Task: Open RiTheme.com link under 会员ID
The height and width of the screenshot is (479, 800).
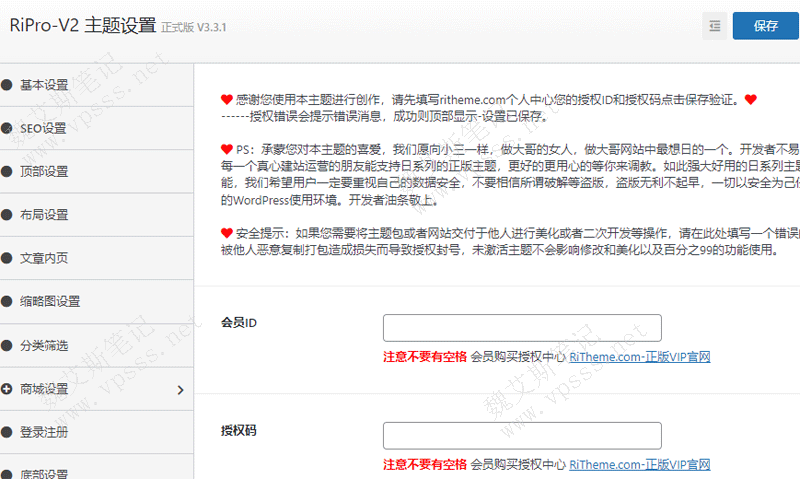Action: (x=640, y=356)
